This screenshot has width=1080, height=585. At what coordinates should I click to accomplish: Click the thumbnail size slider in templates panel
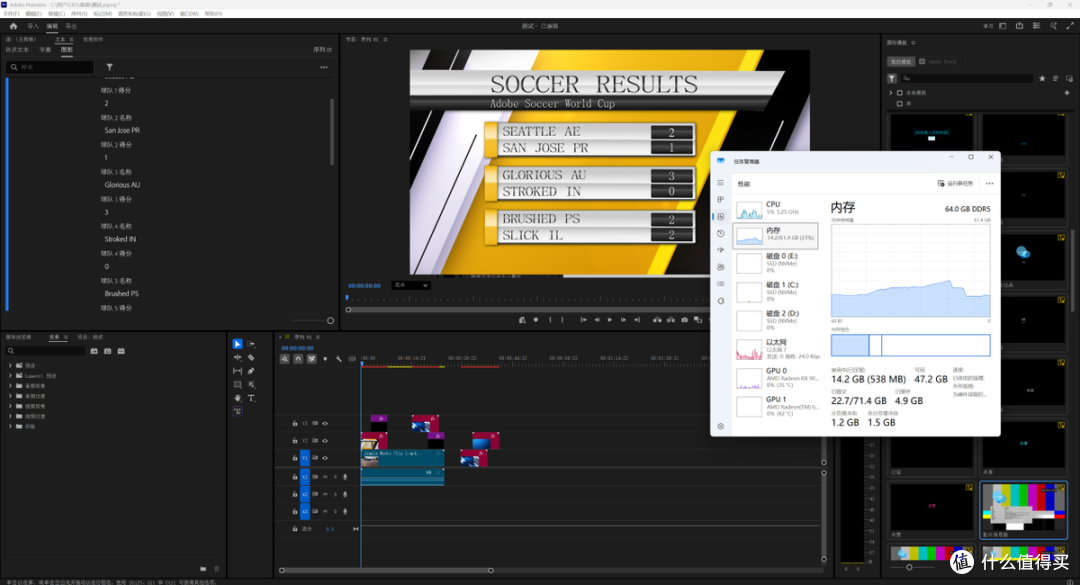point(909,567)
